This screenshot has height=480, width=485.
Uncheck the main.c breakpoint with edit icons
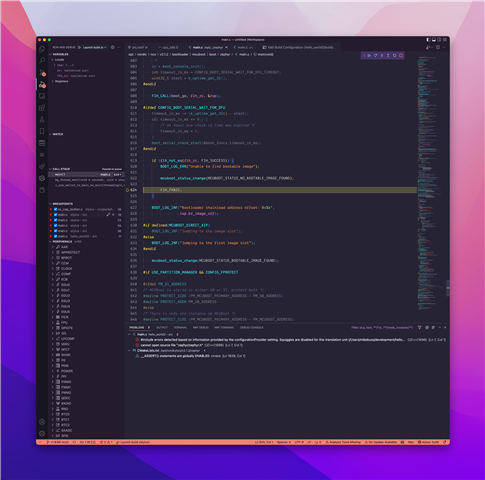coord(56,215)
